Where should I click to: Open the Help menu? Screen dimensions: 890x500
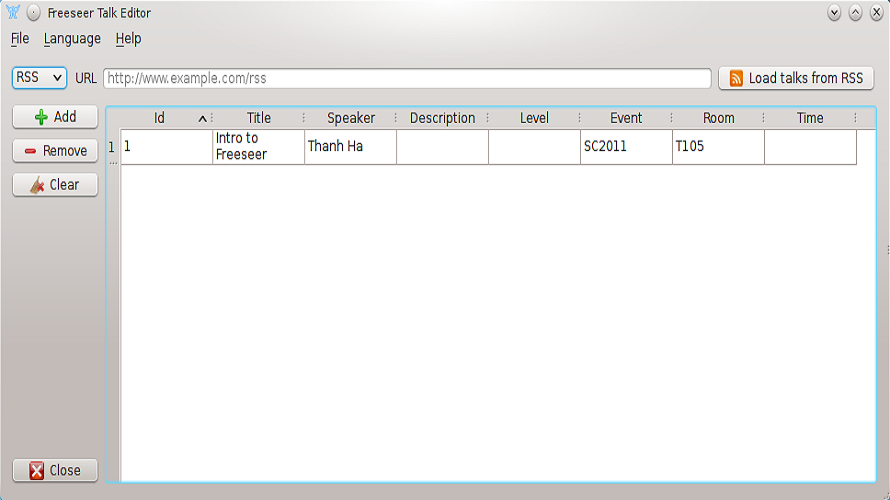click(128, 39)
